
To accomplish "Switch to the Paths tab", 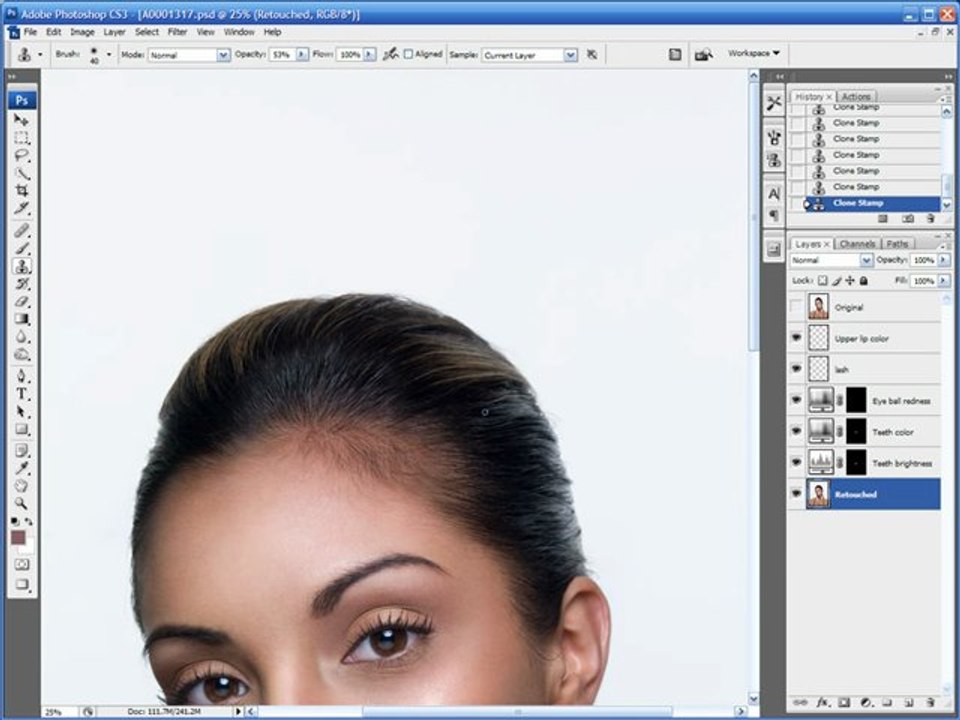I will (x=897, y=244).
